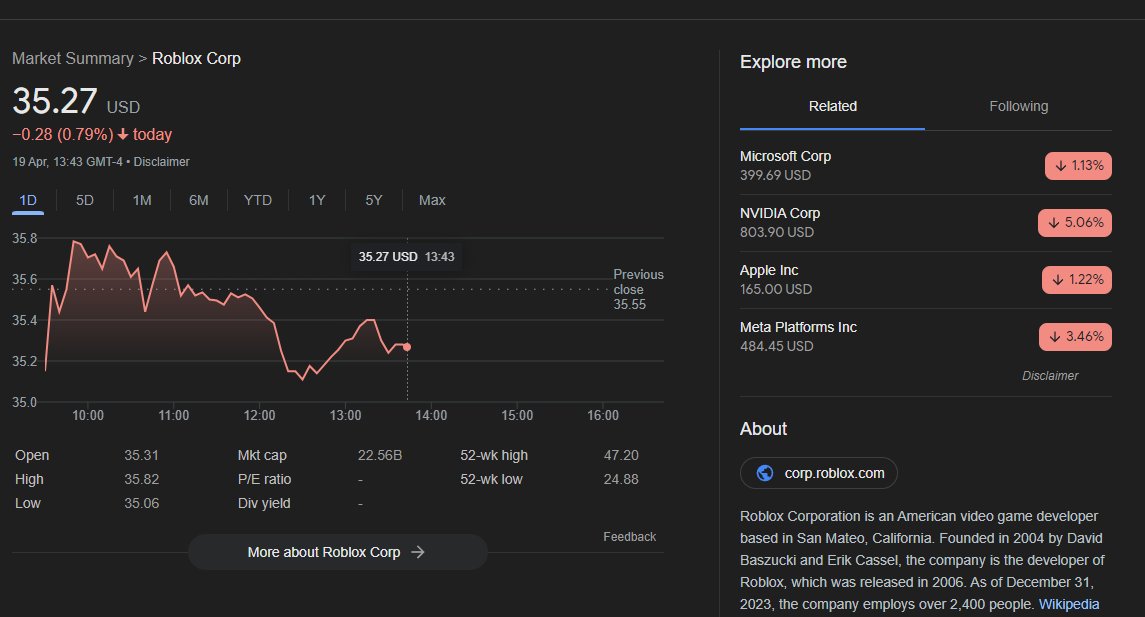
Task: Click the Div yield label
Action: point(264,504)
